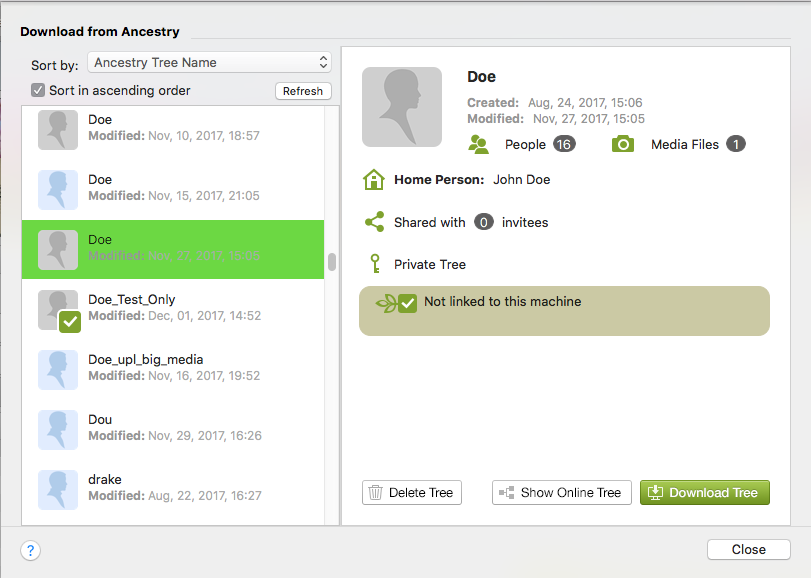Click the home person name John Doe
This screenshot has width=811, height=578.
click(x=521, y=180)
